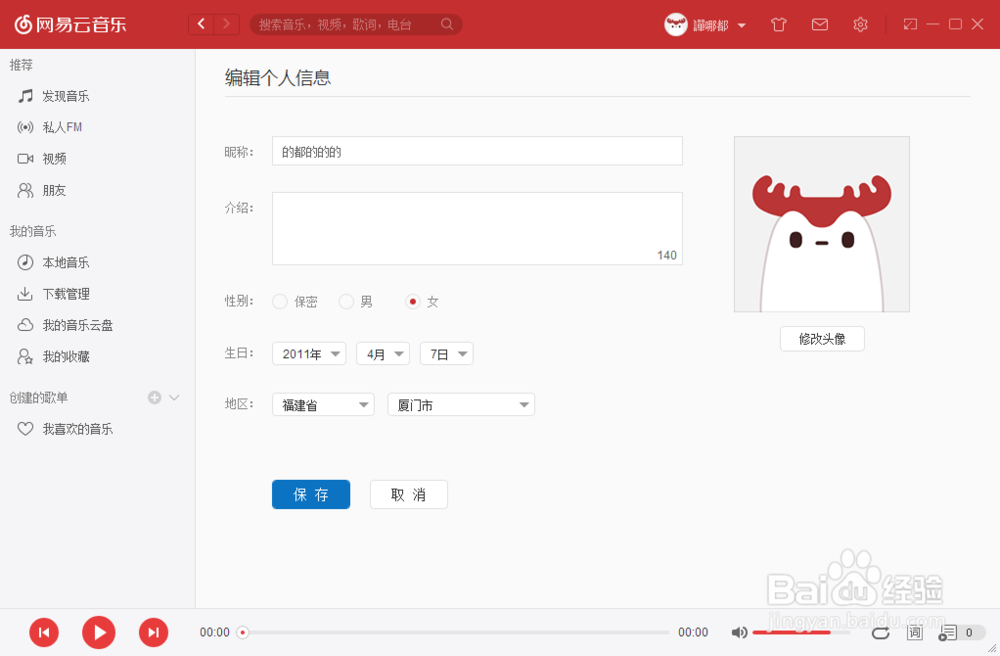The width and height of the screenshot is (1000, 656).
Task: Open the account menu arrow next to 譚哪都
Action: point(743,23)
